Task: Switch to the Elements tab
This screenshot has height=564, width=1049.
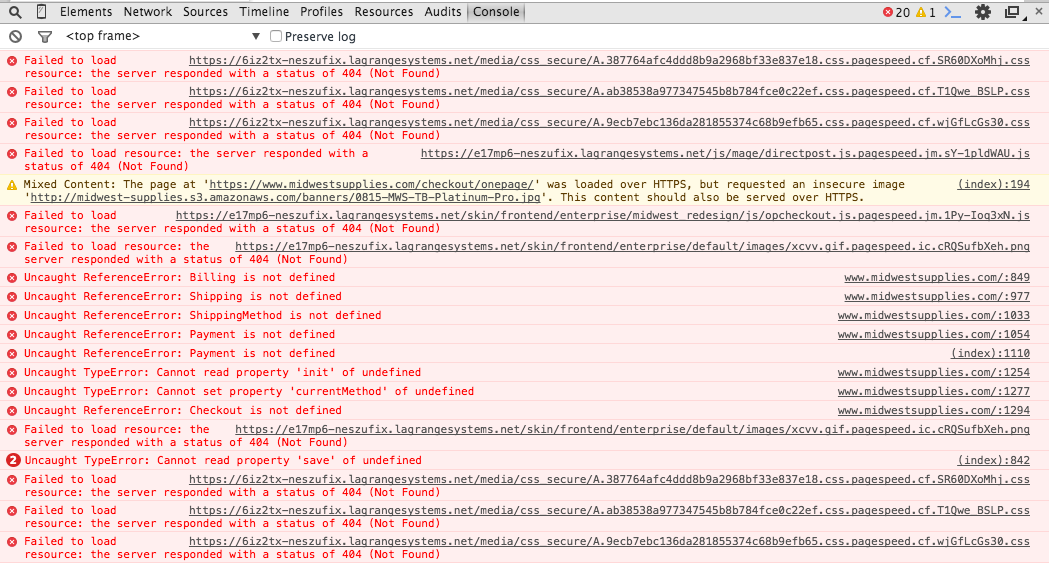Action: pos(86,11)
